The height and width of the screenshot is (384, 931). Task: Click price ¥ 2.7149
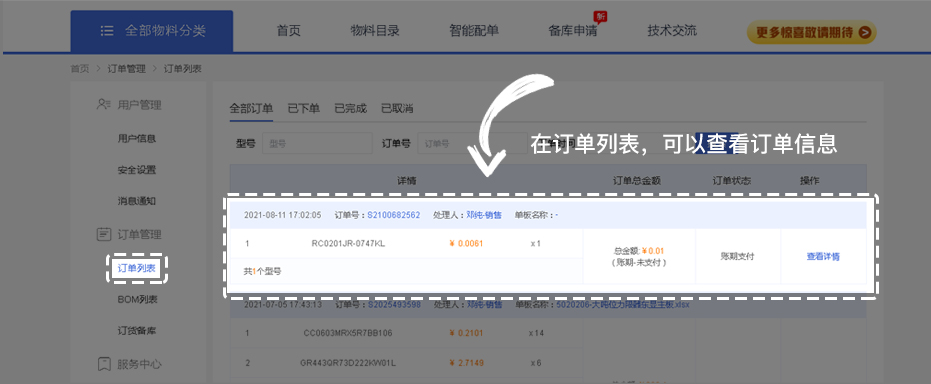(466, 362)
